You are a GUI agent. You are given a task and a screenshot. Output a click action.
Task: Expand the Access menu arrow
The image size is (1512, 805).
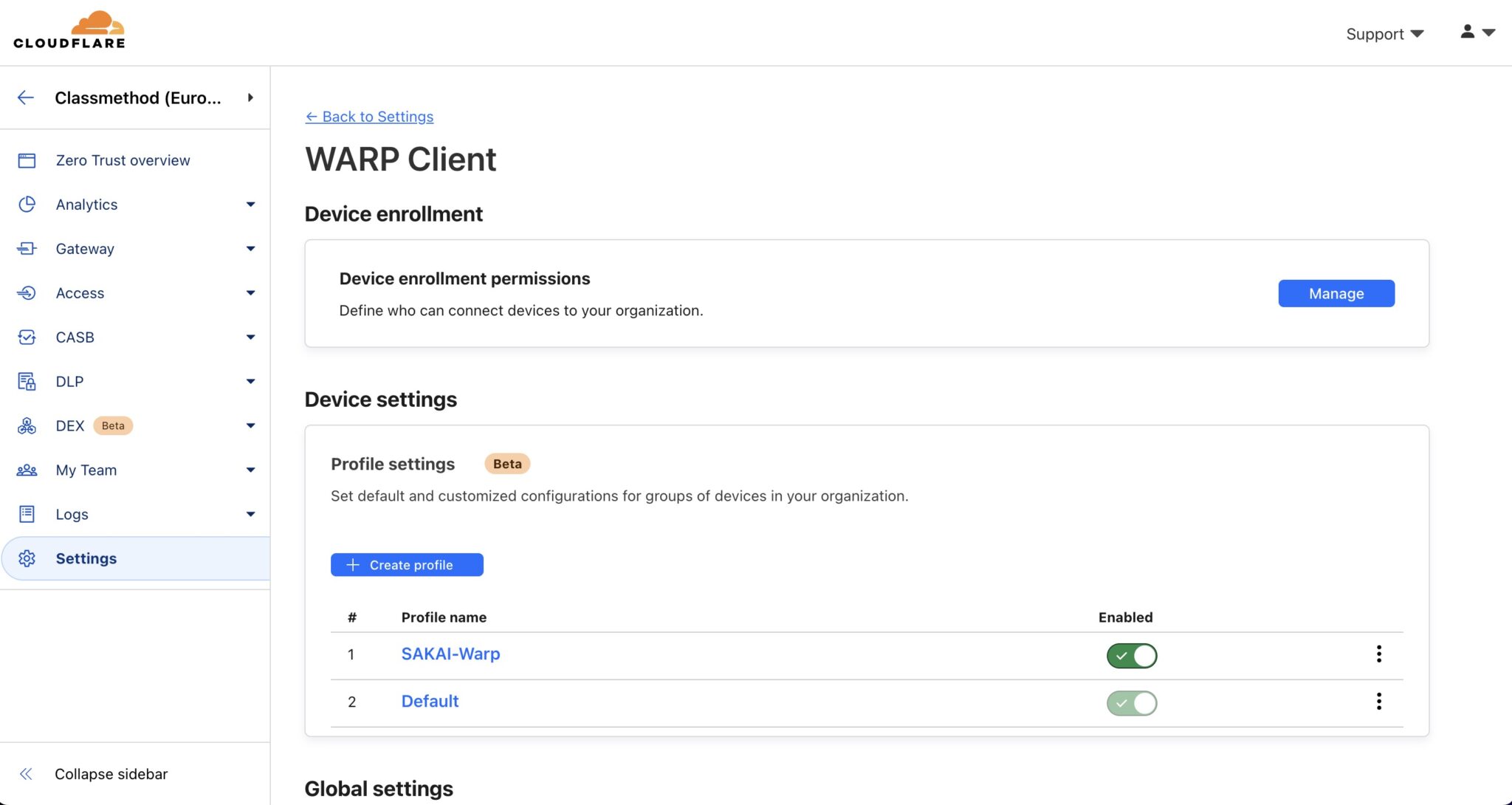[x=250, y=293]
